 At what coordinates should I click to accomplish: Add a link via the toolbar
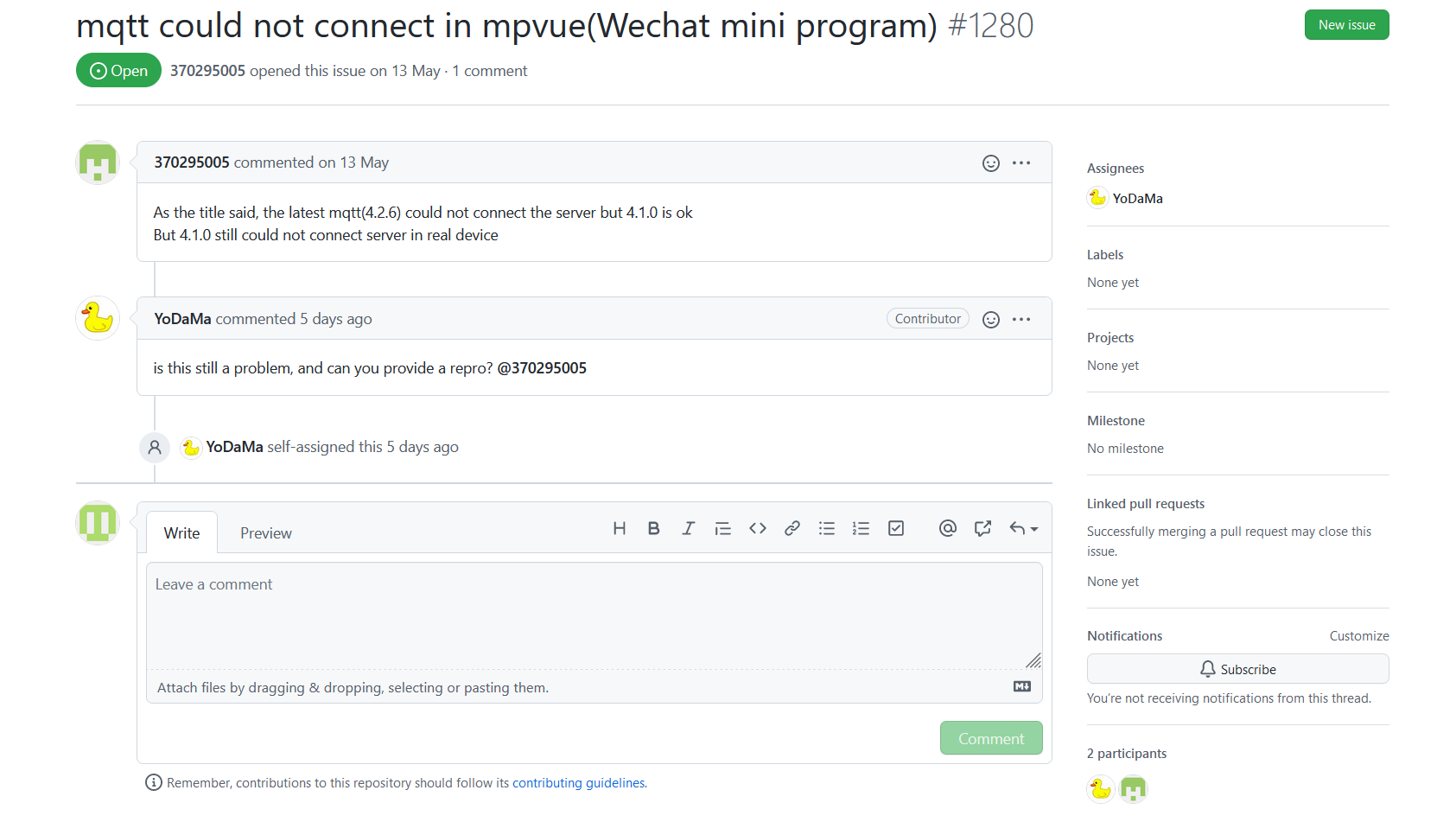(792, 528)
